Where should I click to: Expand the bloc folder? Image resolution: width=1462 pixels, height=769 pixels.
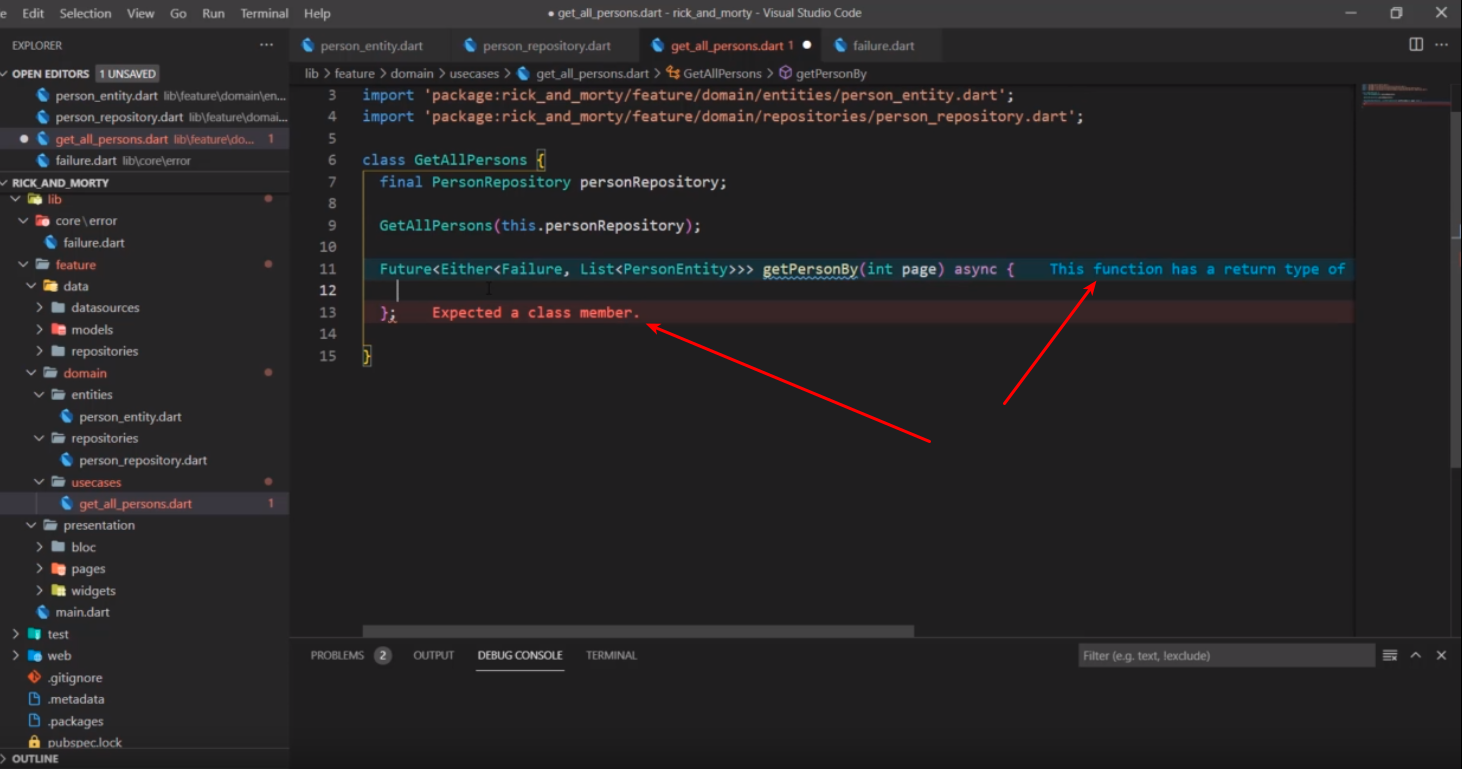(x=39, y=547)
